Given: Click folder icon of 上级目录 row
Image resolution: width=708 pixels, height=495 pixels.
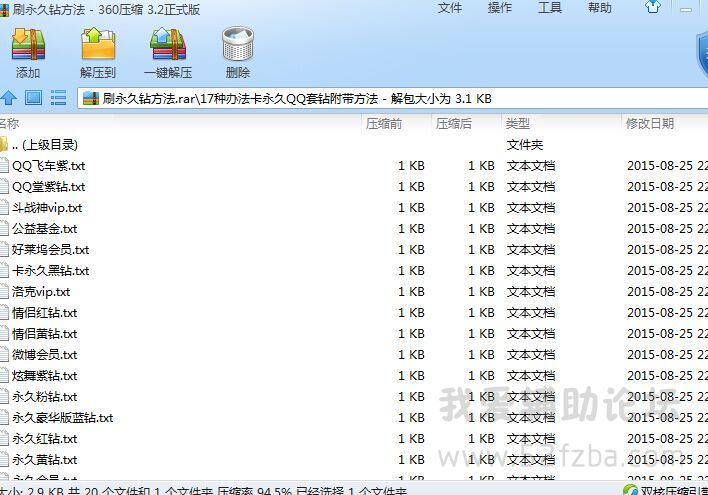Looking at the screenshot, I should (4, 145).
